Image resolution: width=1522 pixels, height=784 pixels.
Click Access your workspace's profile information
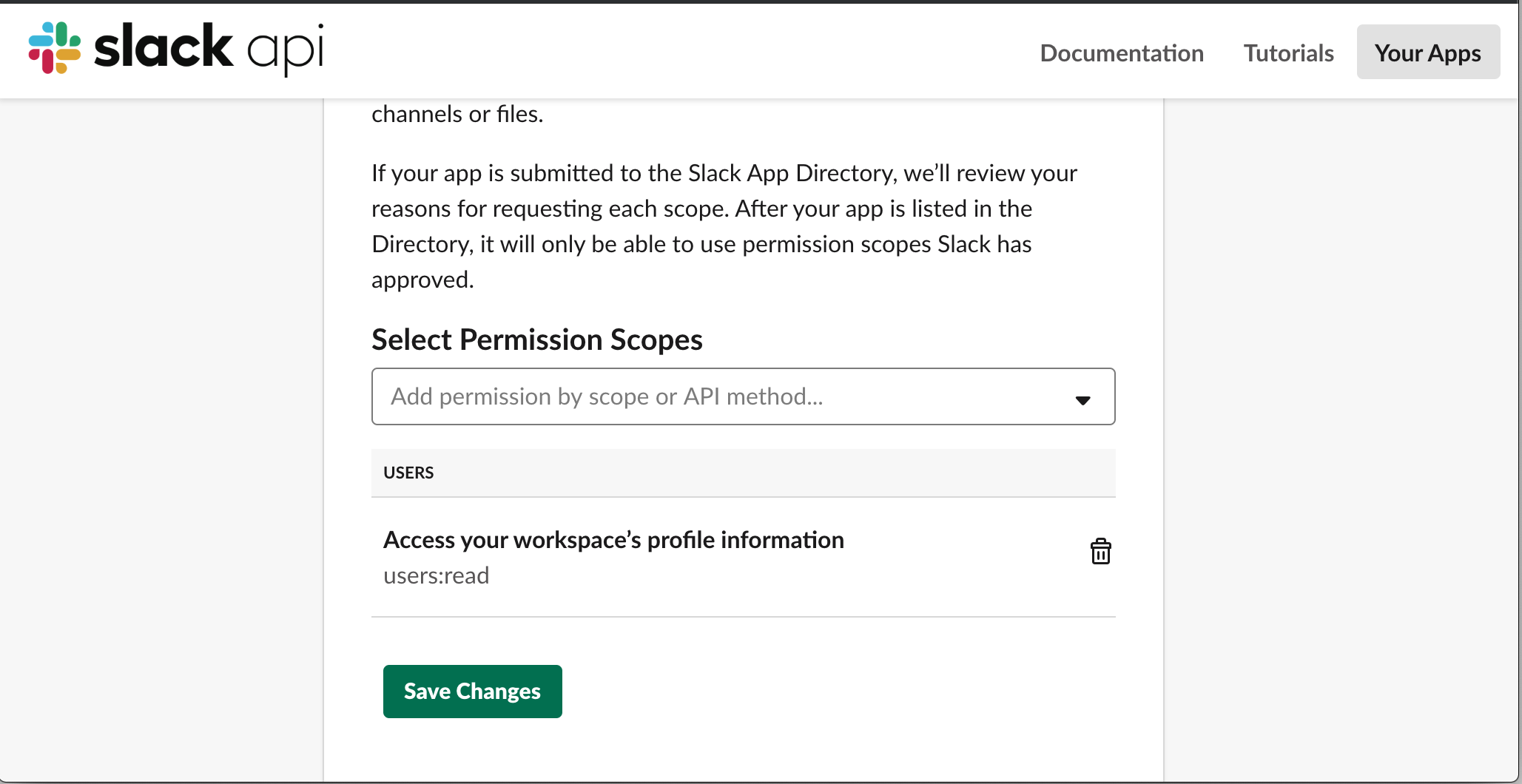point(613,540)
